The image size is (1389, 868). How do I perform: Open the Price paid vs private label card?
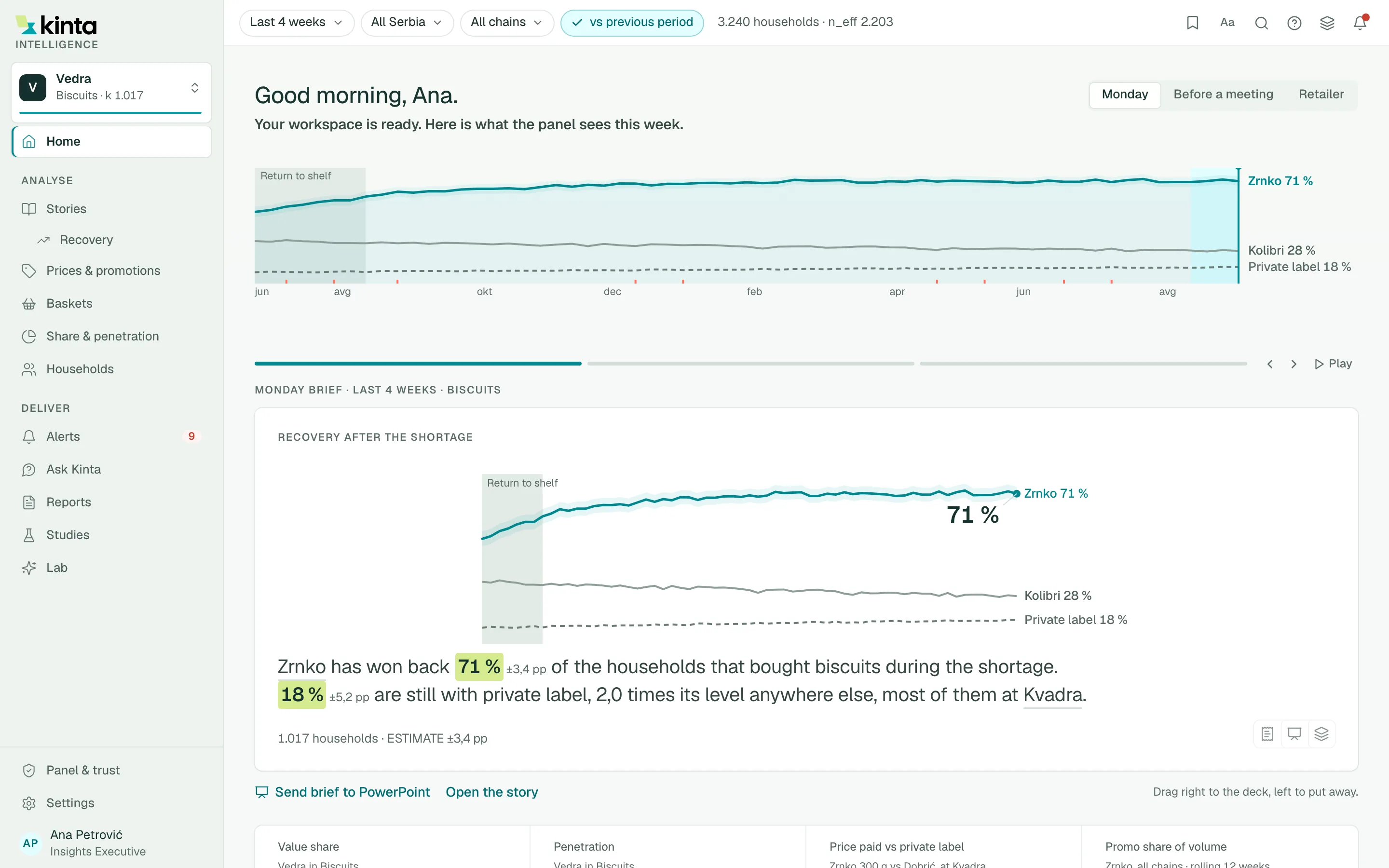[943, 847]
